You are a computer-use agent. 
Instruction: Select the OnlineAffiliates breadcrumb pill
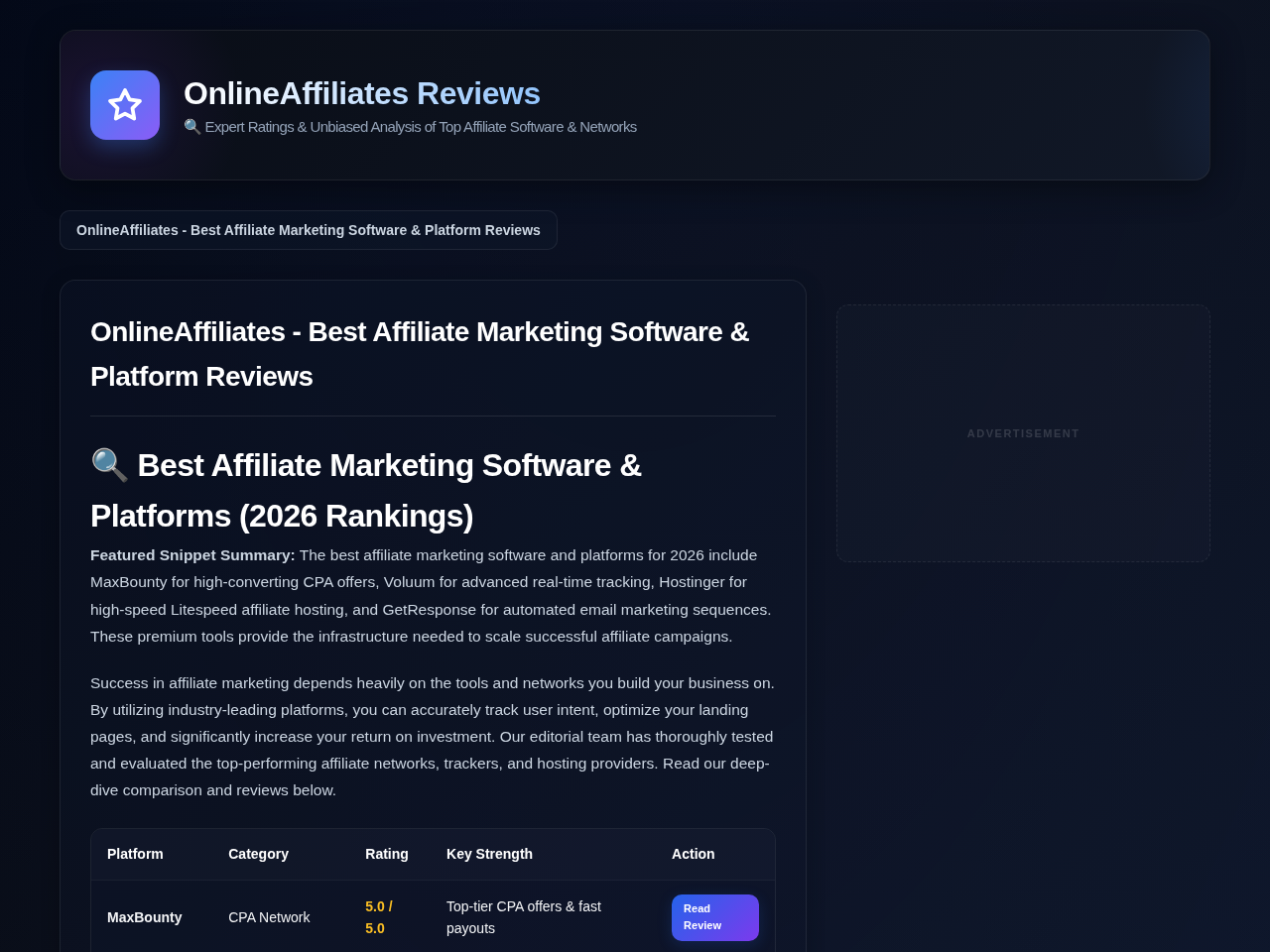tap(309, 230)
